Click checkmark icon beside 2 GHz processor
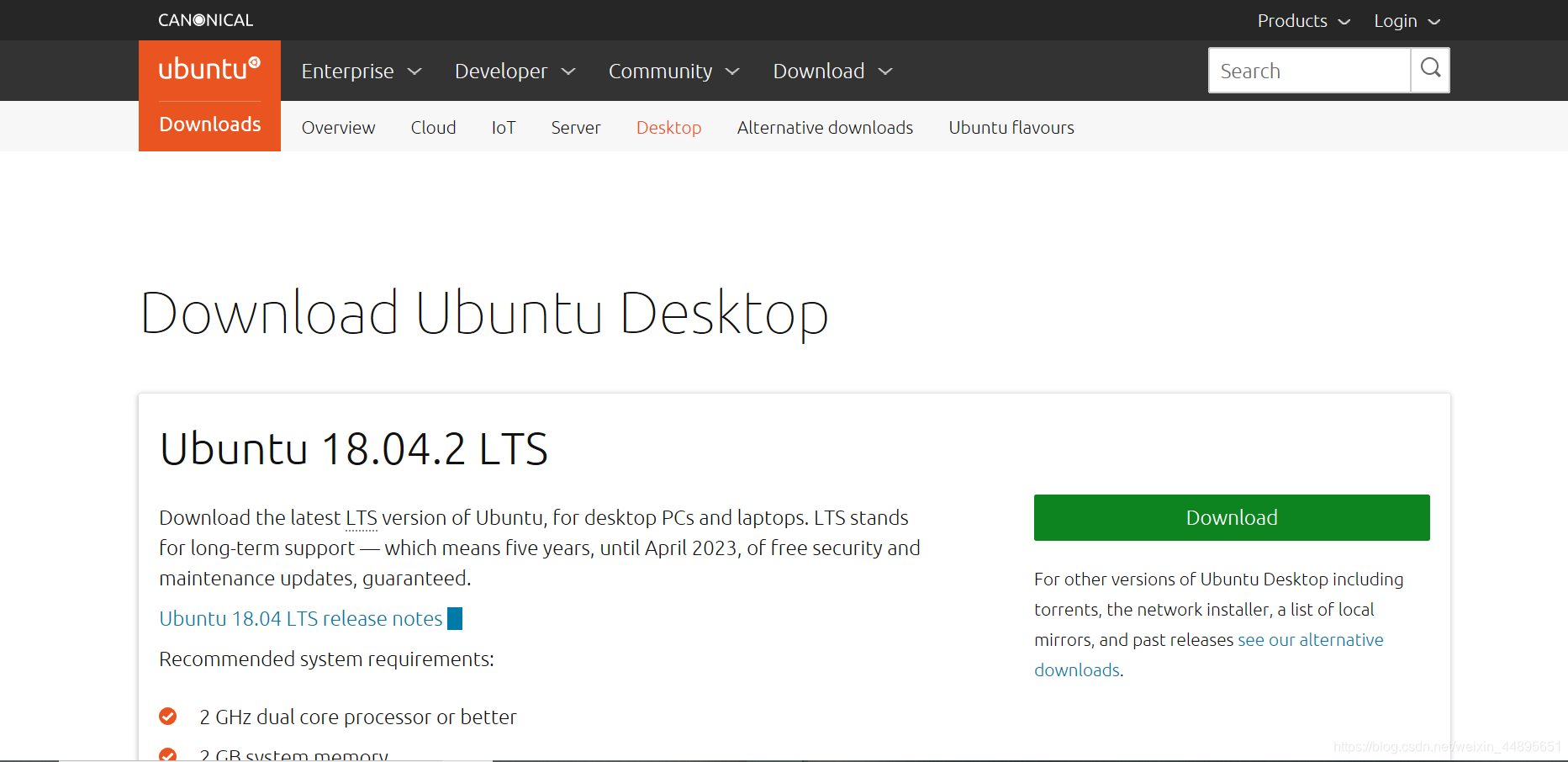 pyautogui.click(x=168, y=716)
